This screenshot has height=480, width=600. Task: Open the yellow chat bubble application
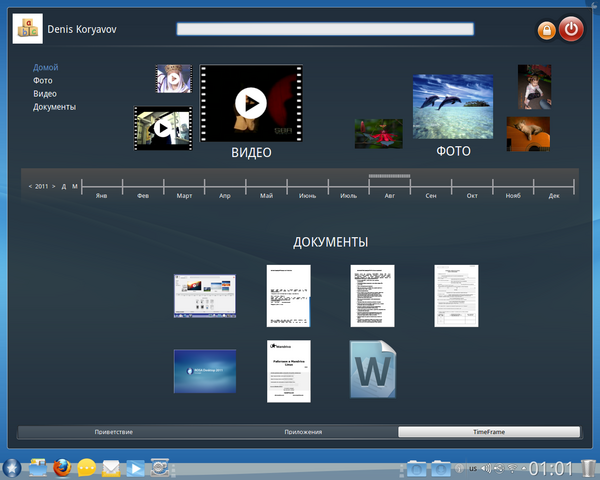tap(87, 467)
